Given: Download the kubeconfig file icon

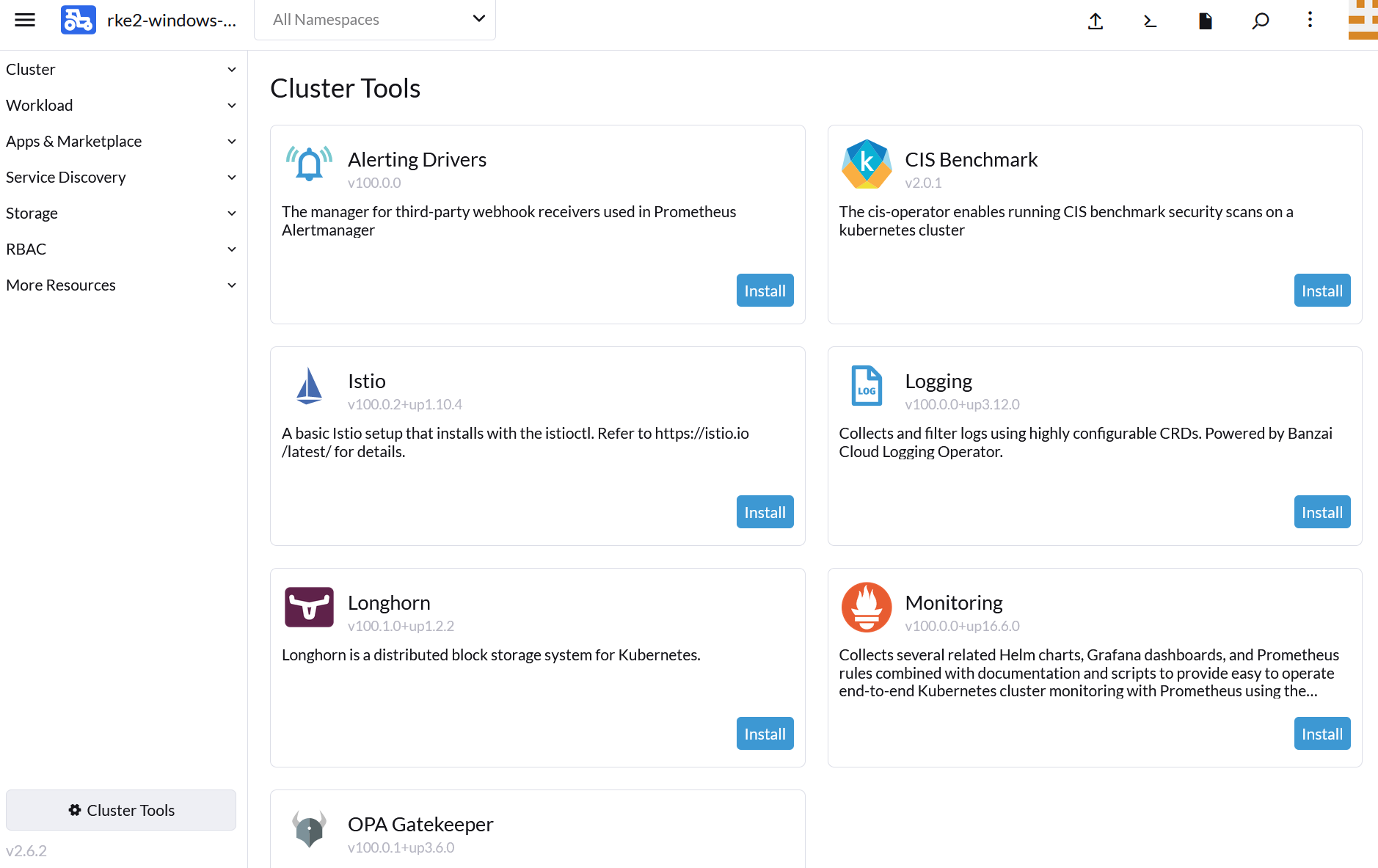Looking at the screenshot, I should (x=1204, y=21).
